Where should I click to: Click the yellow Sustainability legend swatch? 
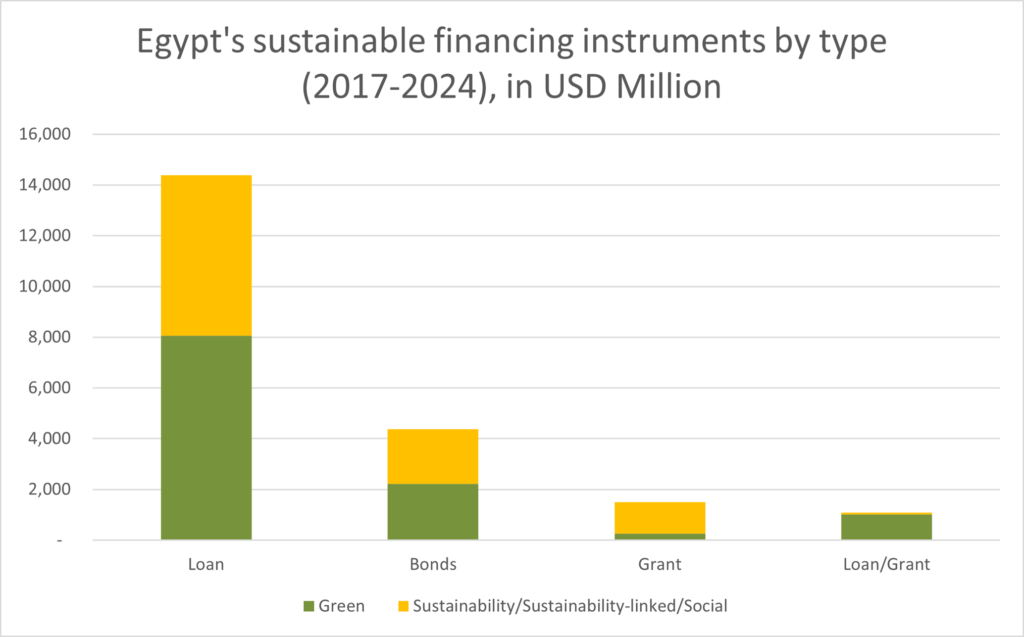[403, 606]
